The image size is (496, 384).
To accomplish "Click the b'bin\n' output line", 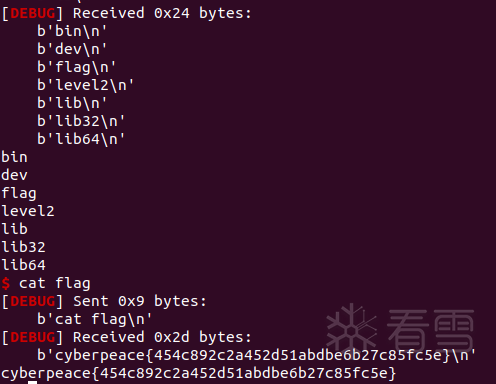I will click(x=72, y=31).
